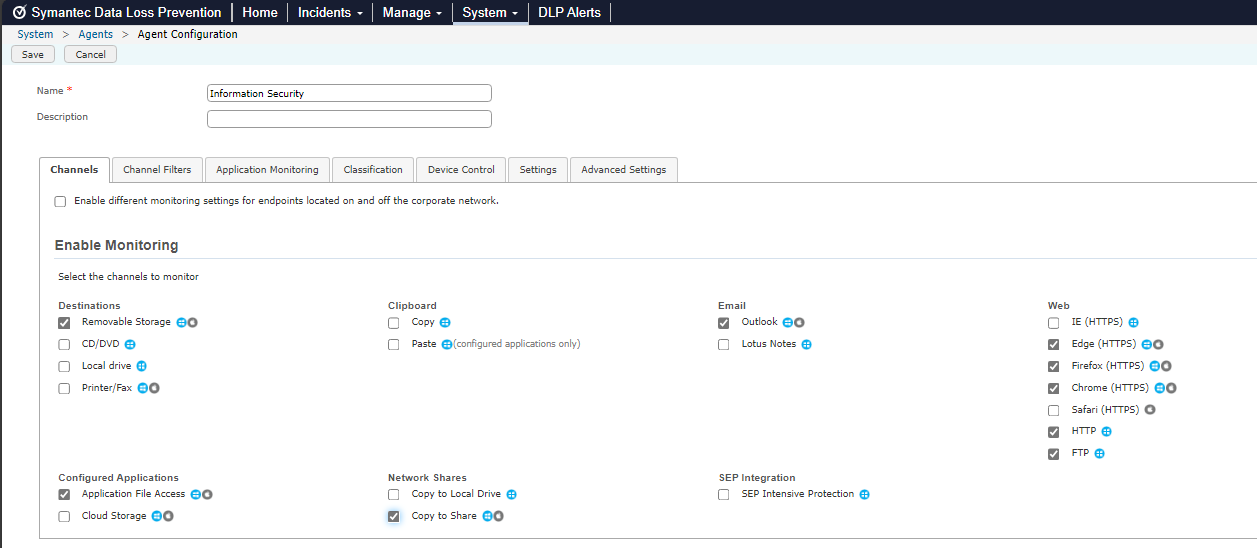Uncheck Removable Storage monitoring checkbox
Screen dimensions: 1257x548
tap(64, 323)
